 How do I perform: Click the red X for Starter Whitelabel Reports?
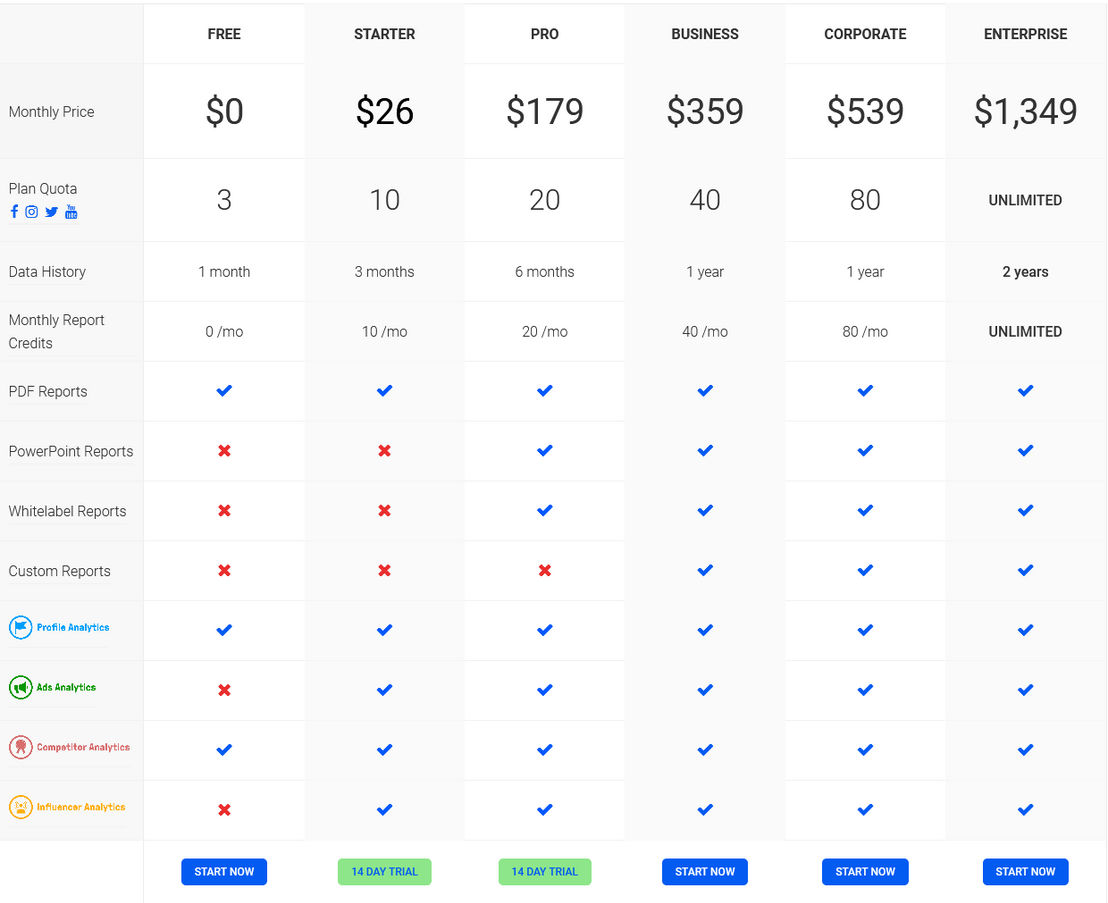coord(384,510)
